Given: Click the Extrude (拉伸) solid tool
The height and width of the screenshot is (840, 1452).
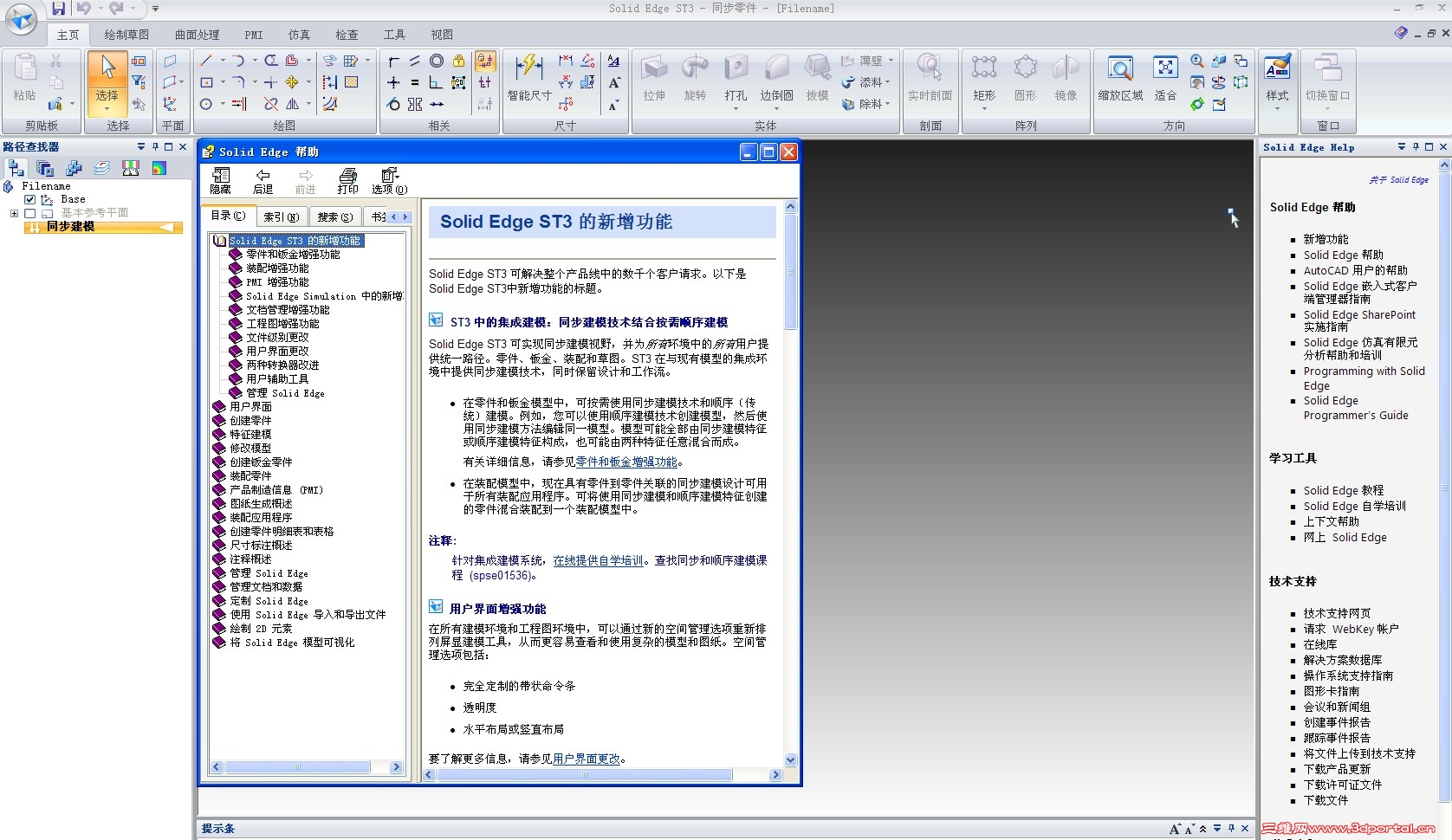Looking at the screenshot, I should tap(654, 78).
